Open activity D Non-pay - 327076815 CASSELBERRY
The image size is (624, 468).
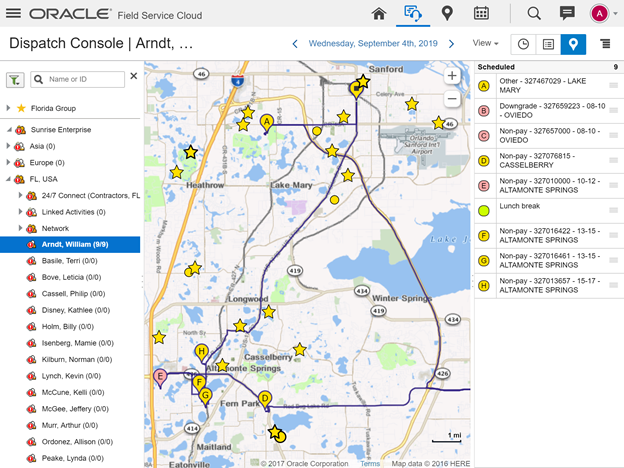(x=549, y=160)
